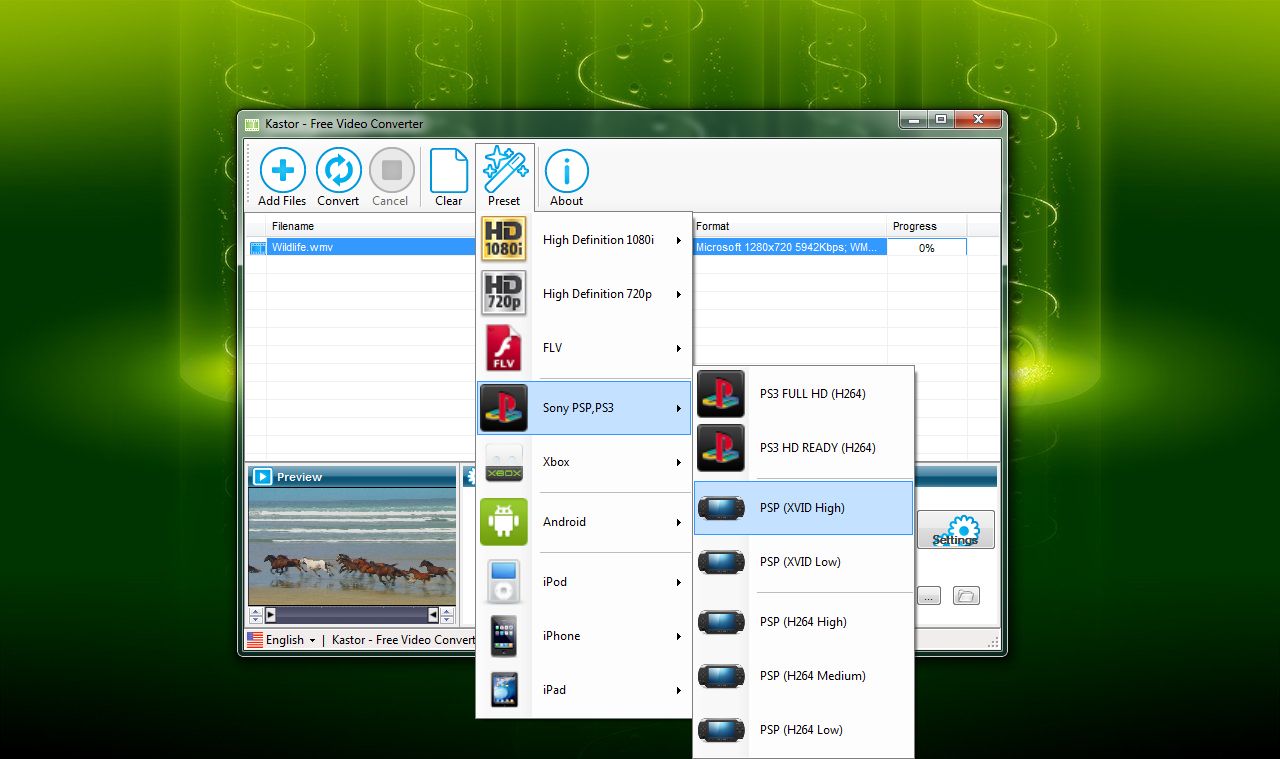The width and height of the screenshot is (1280, 759).
Task: Open the About info icon
Action: coord(566,171)
